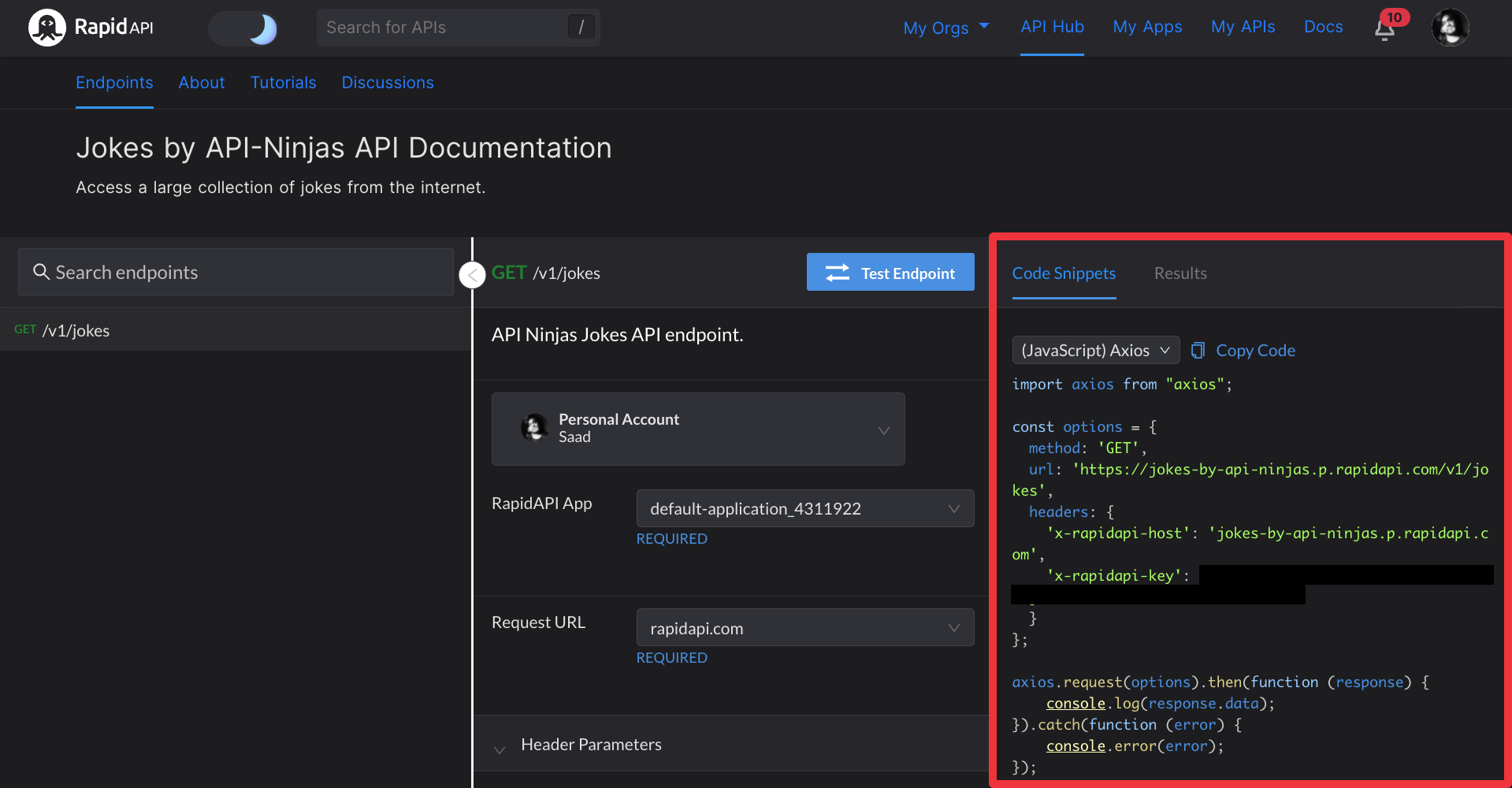Expand the Header Parameters section
Viewport: 1512px width, 788px height.
click(730, 745)
